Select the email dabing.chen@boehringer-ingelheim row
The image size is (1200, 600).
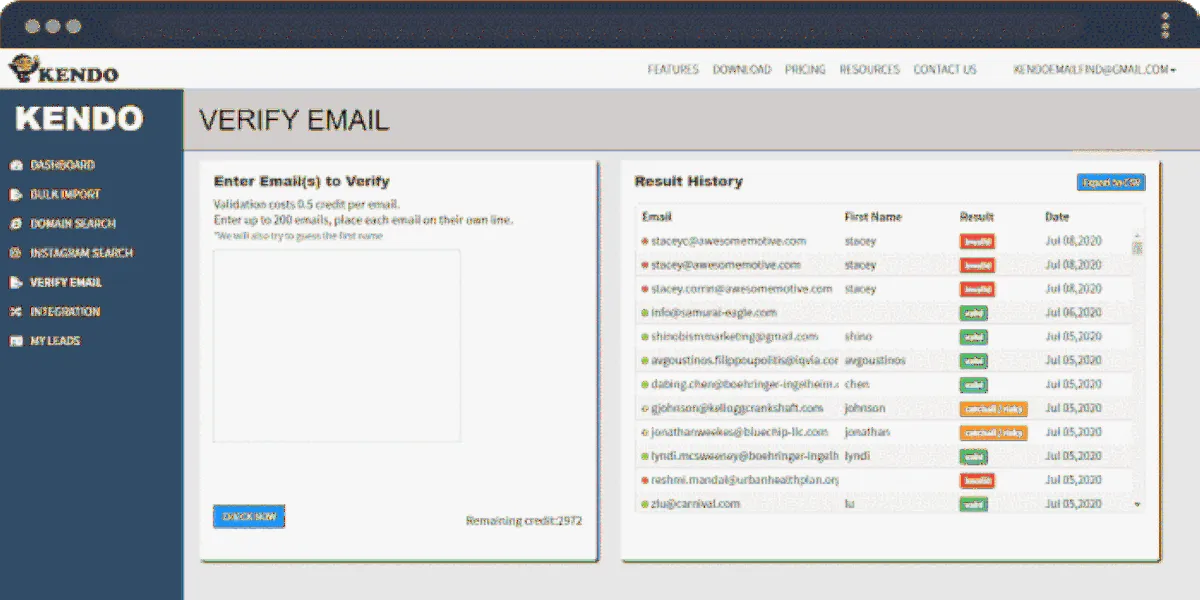pos(745,384)
